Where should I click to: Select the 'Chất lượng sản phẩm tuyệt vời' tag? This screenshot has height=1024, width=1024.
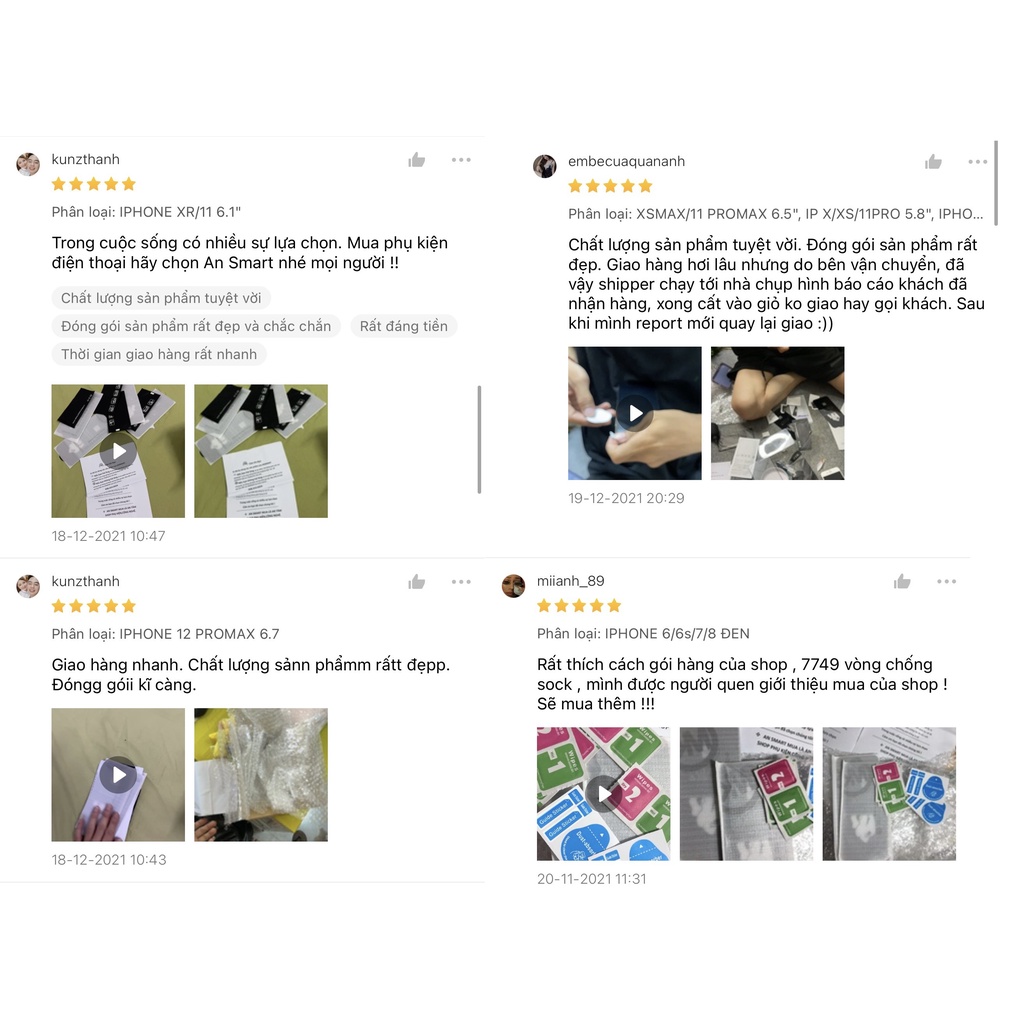(x=161, y=298)
